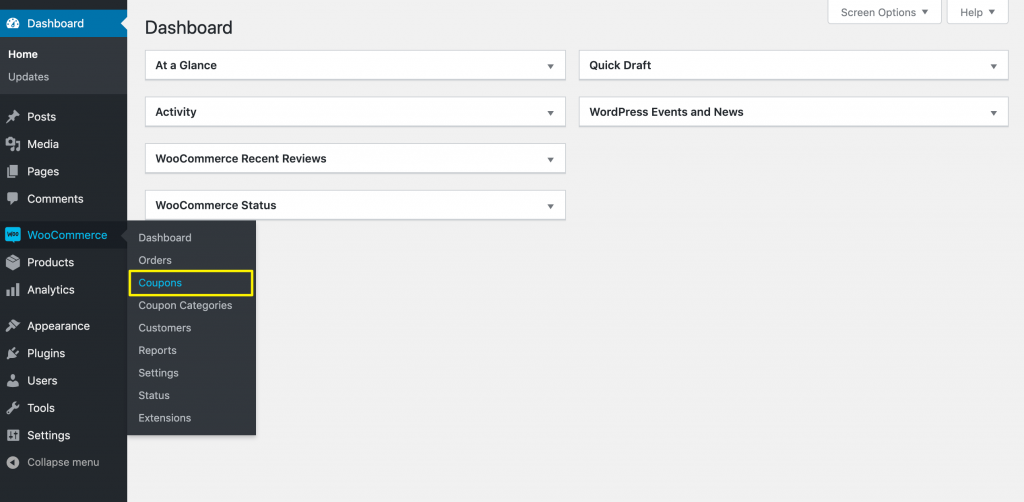Open Coupon Categories submenu item
Viewport: 1024px width, 502px height.
(185, 305)
